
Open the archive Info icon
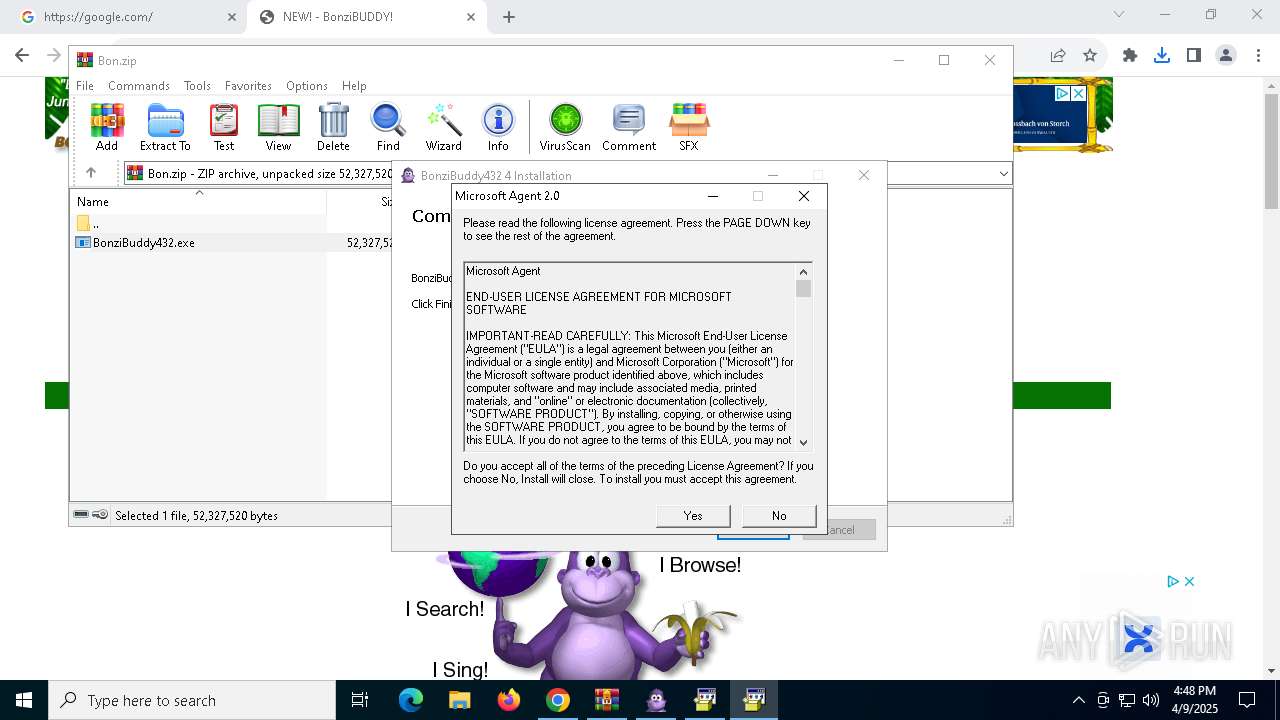tap(498, 127)
